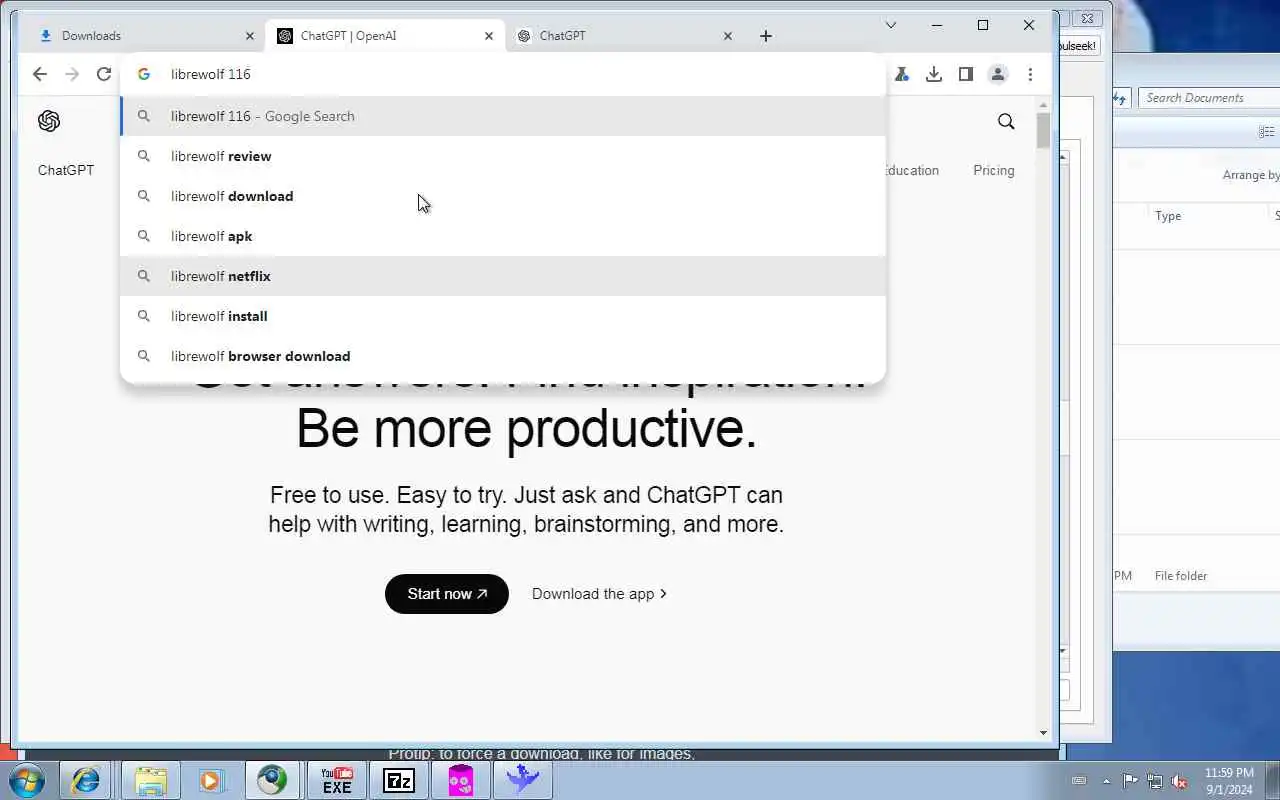Image resolution: width=1280 pixels, height=800 pixels.
Task: Open Windows Explorer from the taskbar
Action: tap(150, 780)
